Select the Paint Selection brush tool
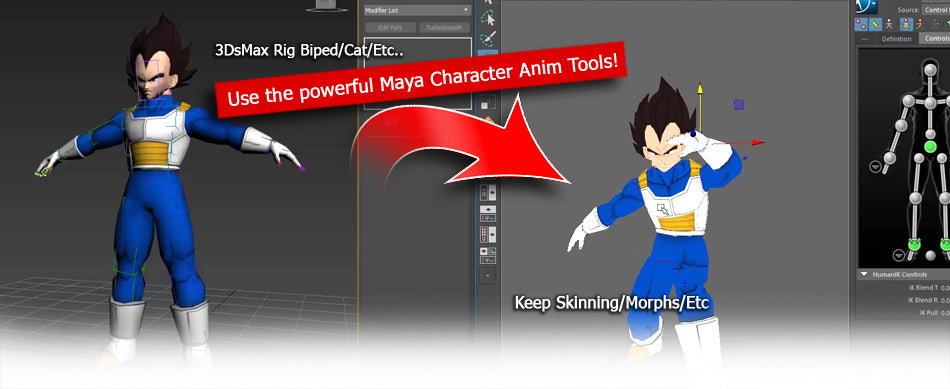The width and height of the screenshot is (950, 389). tap(488, 39)
